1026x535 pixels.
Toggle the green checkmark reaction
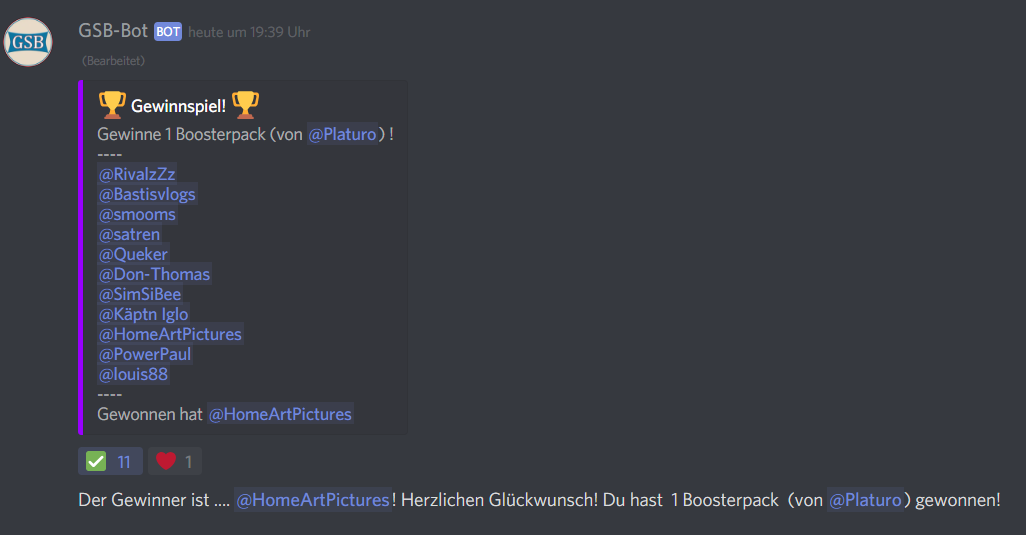(x=110, y=462)
